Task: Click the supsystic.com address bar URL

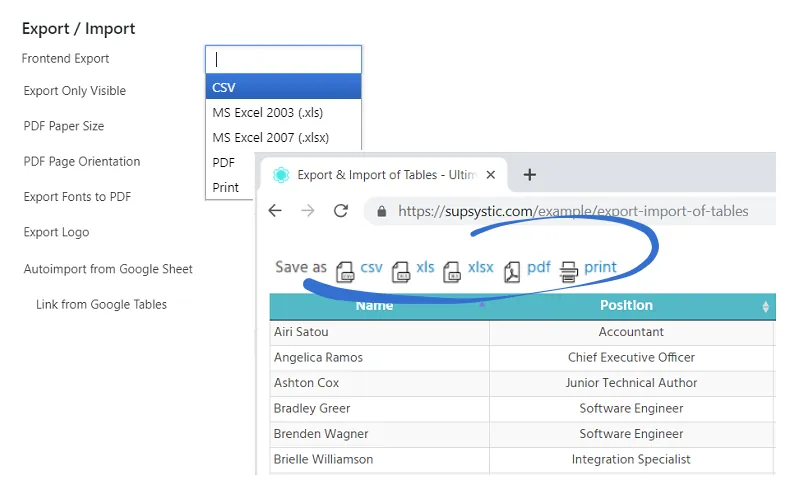Action: click(x=573, y=211)
